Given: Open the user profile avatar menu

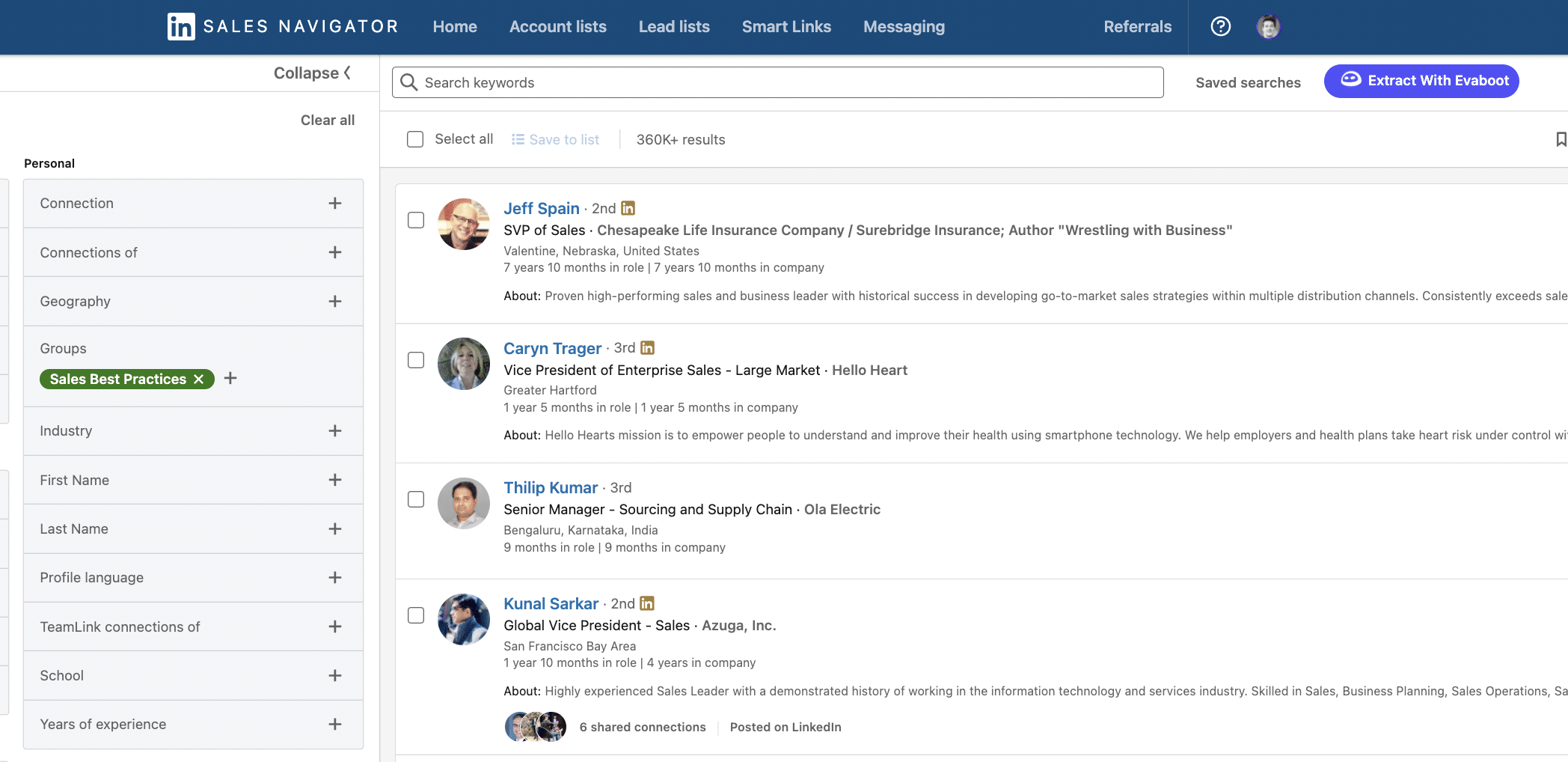Looking at the screenshot, I should pyautogui.click(x=1268, y=27).
